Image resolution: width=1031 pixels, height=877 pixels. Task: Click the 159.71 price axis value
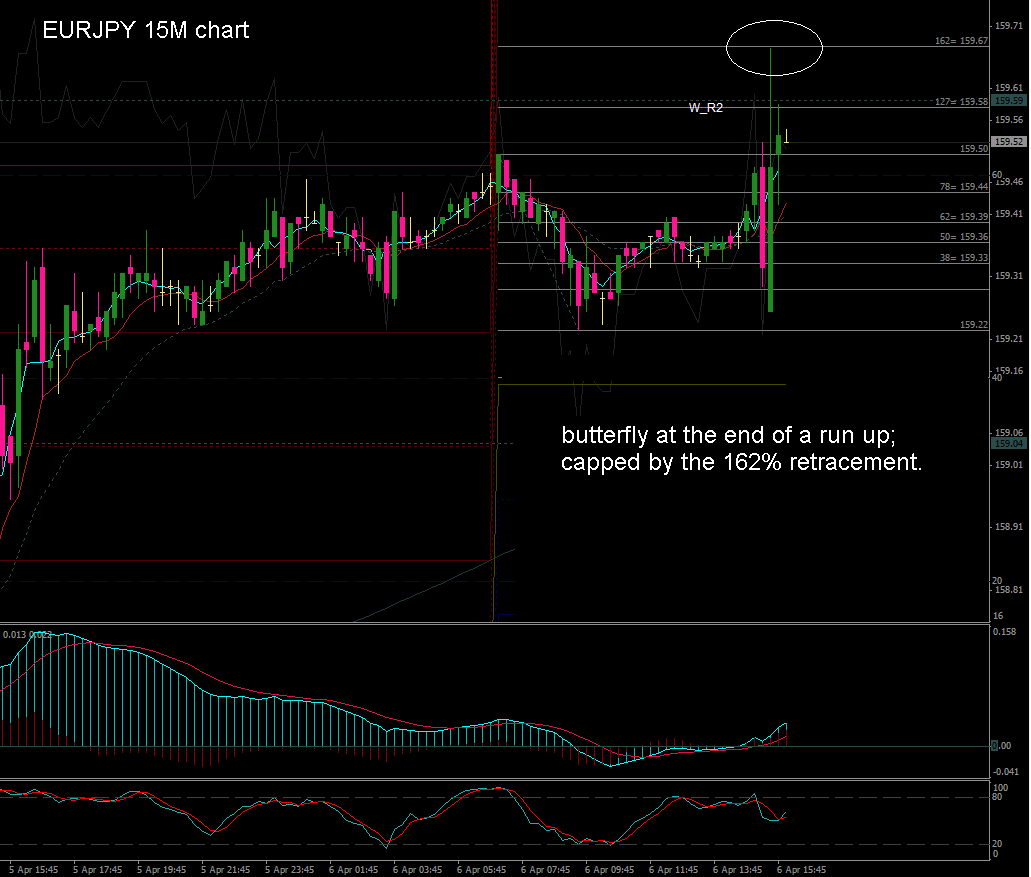point(1009,26)
